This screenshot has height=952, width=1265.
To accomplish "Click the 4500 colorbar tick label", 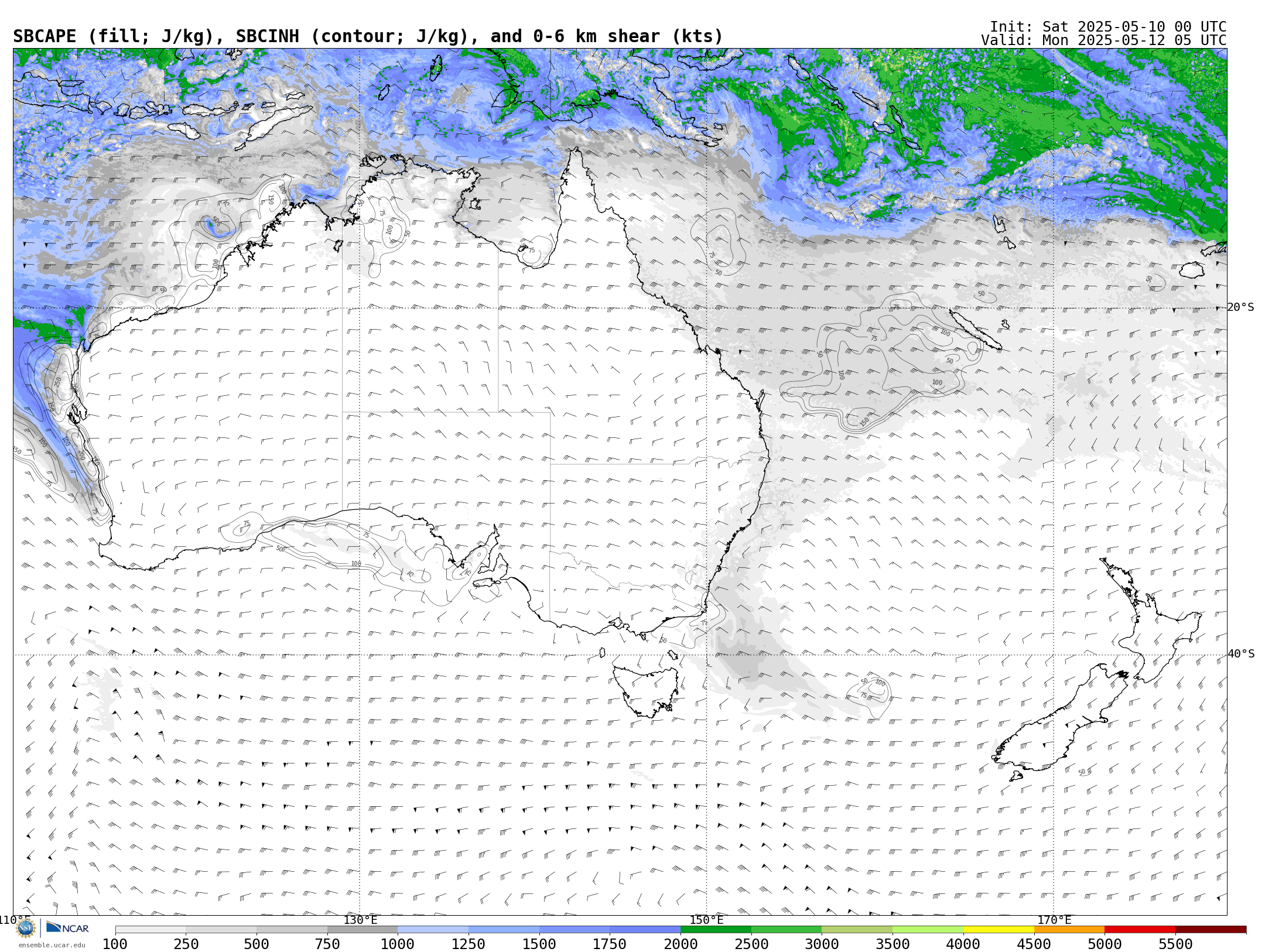I will [x=1034, y=944].
